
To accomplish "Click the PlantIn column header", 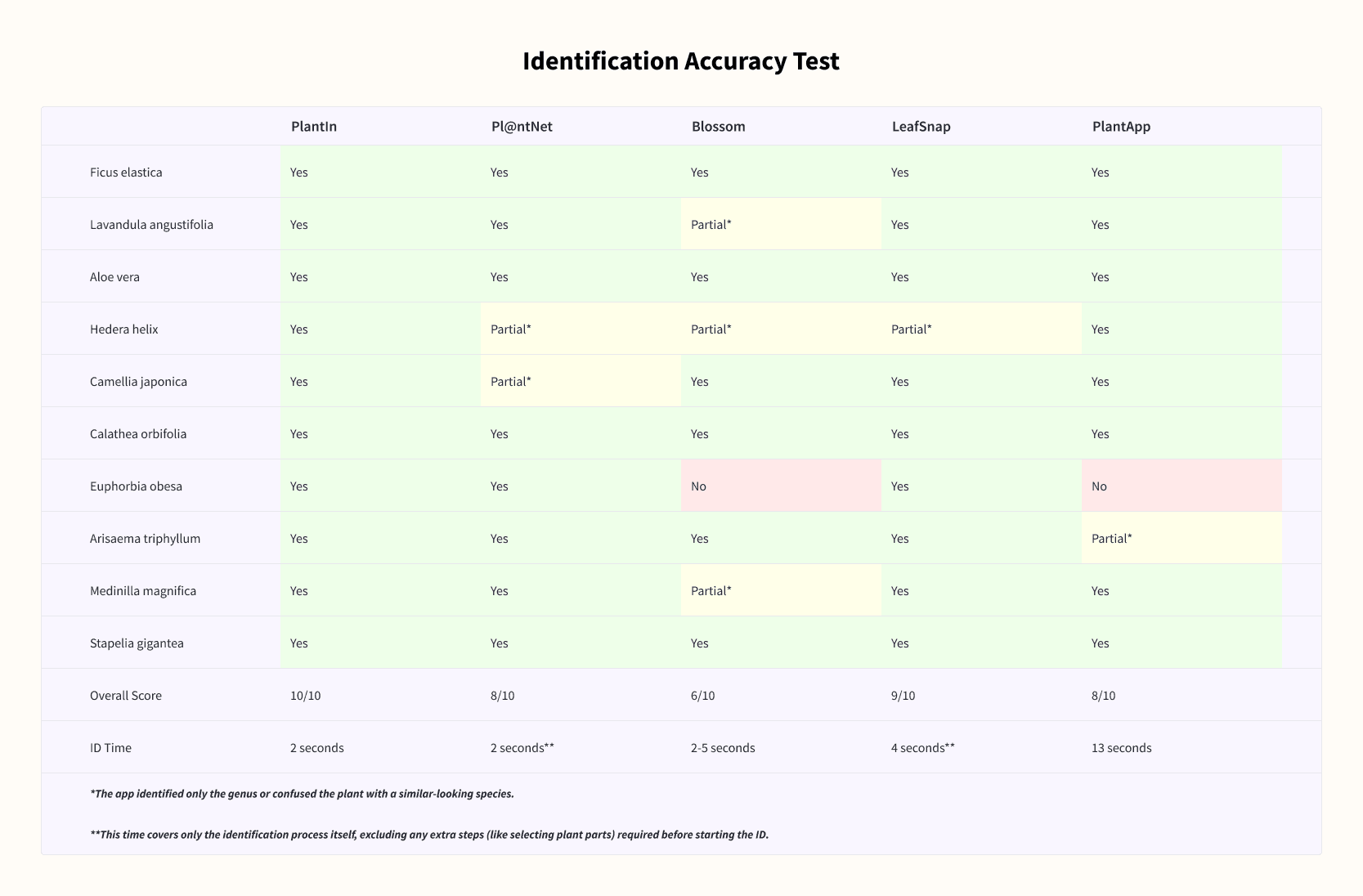I will coord(314,127).
